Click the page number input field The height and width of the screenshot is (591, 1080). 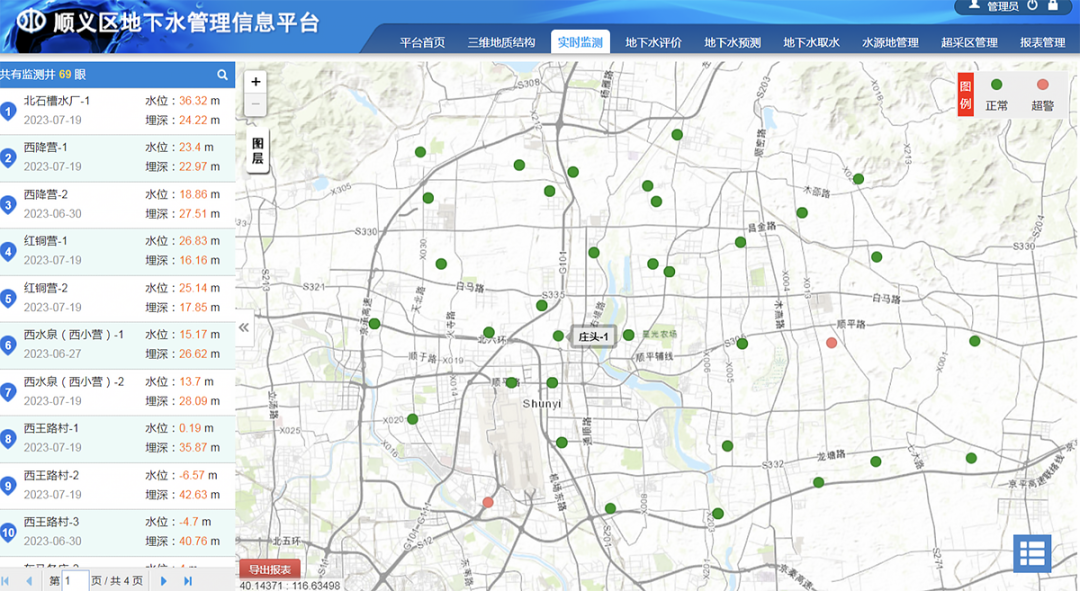click(x=75, y=581)
